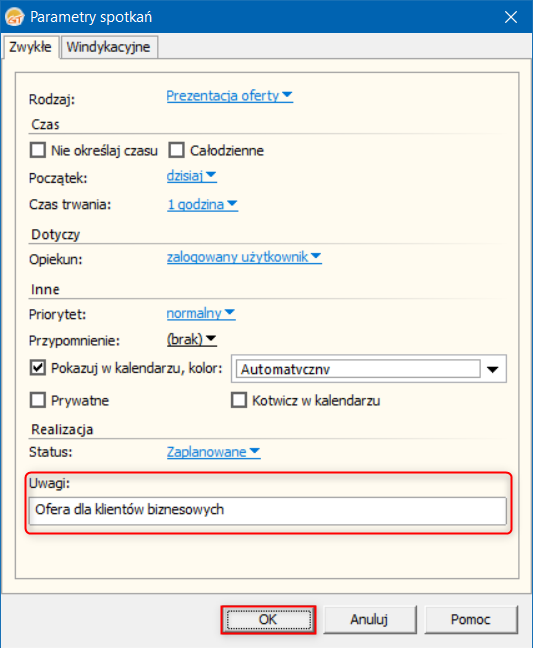Viewport: 533px width, 648px height.
Task: Close the Parametry spotkań dialog
Action: coord(511,17)
